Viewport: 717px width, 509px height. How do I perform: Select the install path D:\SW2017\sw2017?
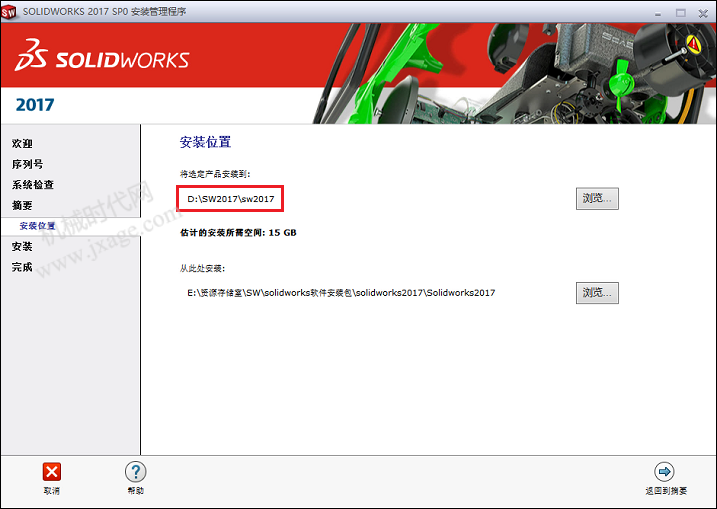(230, 199)
